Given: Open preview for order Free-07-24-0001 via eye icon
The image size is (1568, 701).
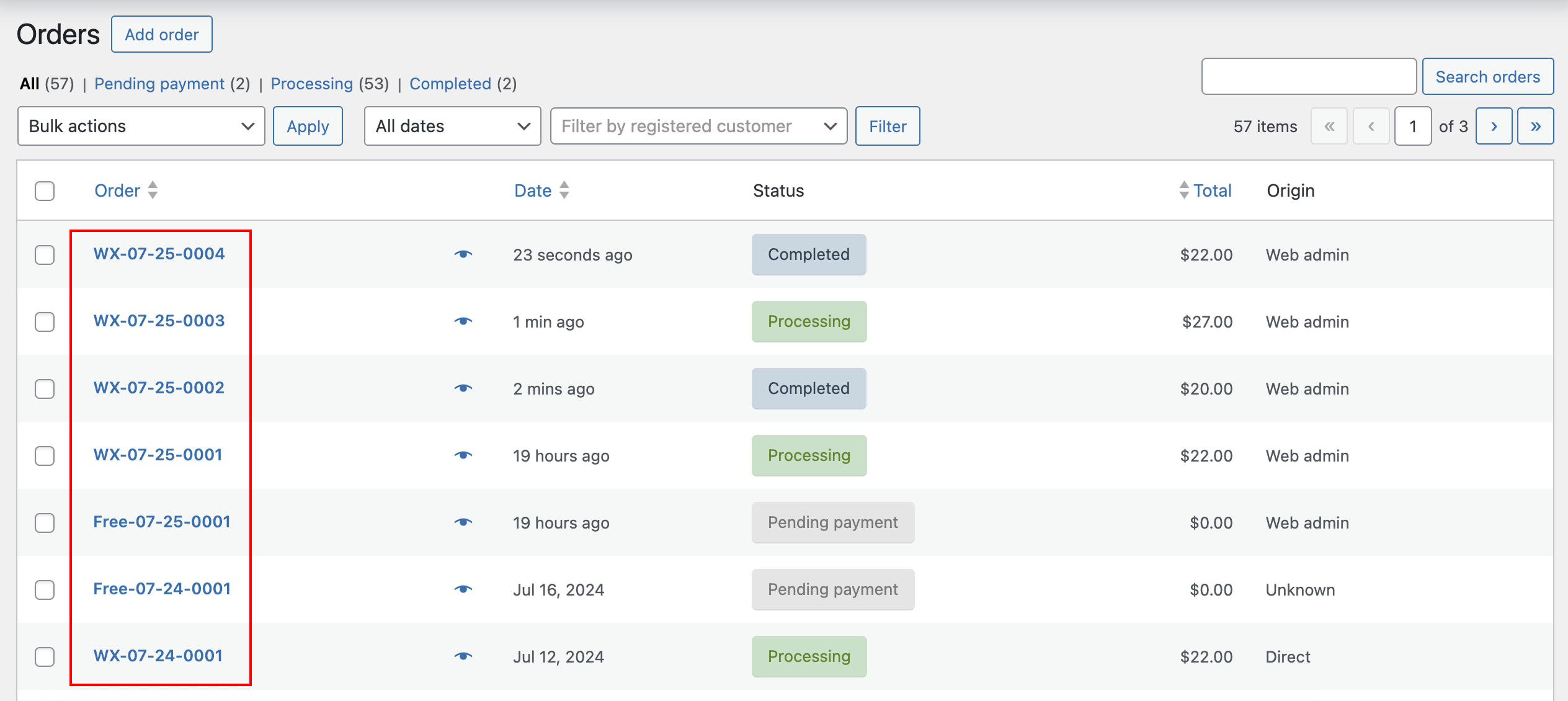Looking at the screenshot, I should tap(464, 589).
